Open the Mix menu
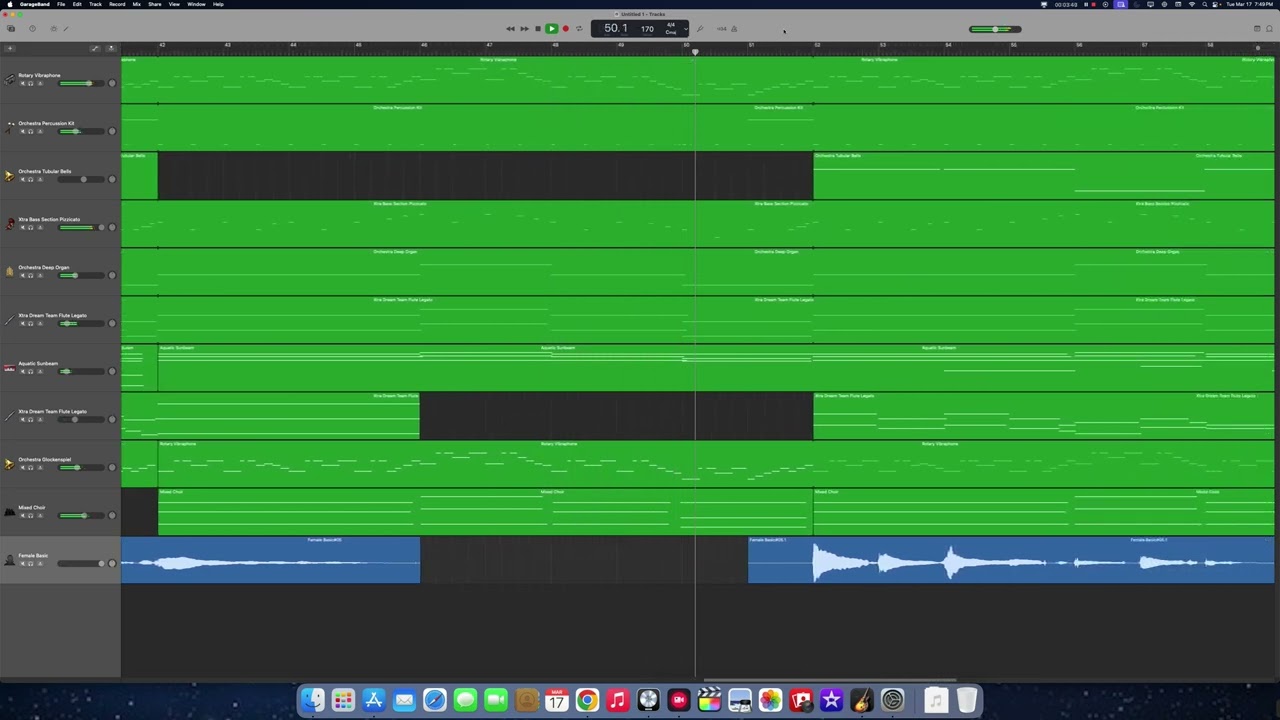 coord(137,4)
